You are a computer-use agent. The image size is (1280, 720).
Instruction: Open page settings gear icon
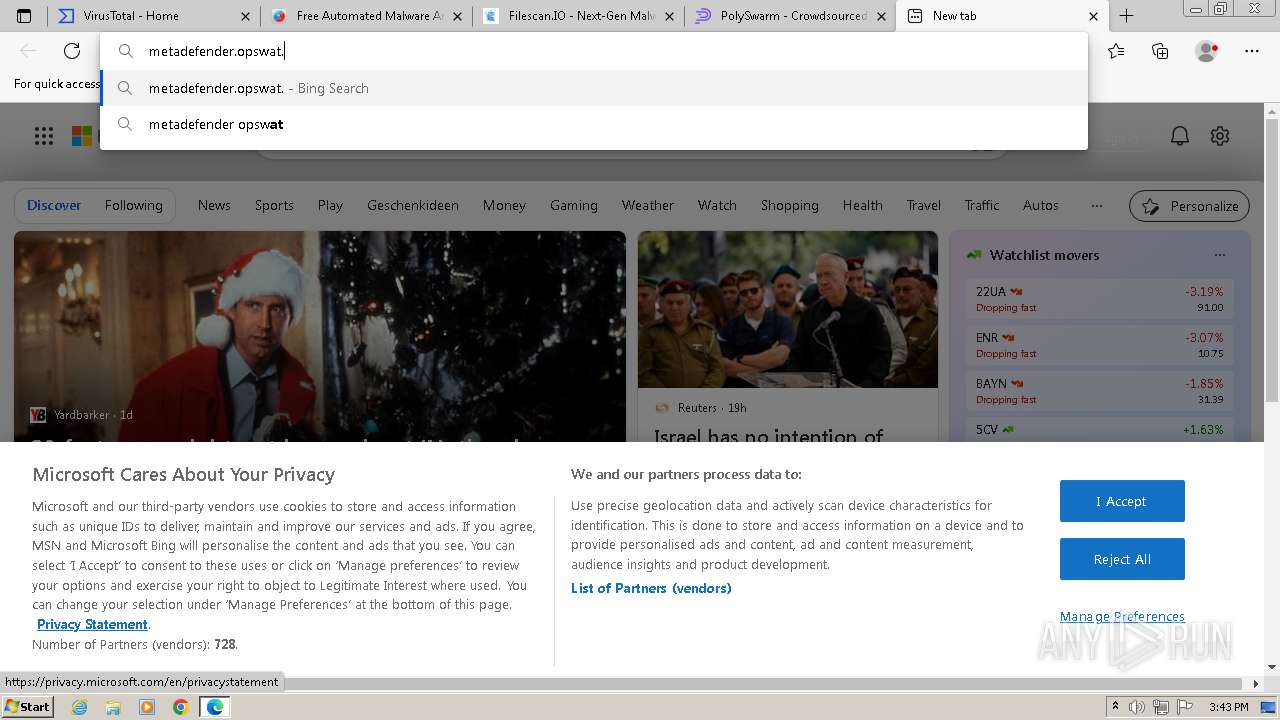point(1220,136)
